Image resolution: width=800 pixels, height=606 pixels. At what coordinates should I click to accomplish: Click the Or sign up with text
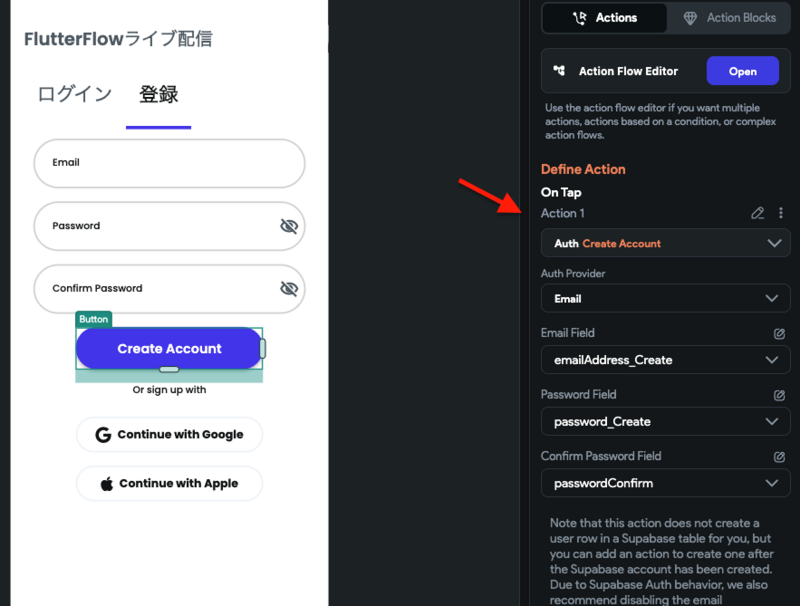[x=169, y=390]
